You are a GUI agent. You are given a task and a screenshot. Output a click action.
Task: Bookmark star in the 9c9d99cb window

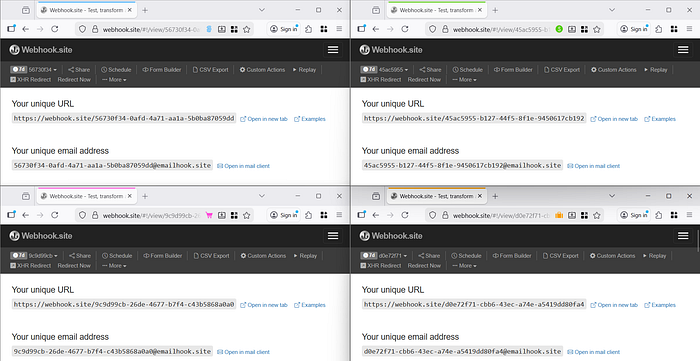(246, 215)
